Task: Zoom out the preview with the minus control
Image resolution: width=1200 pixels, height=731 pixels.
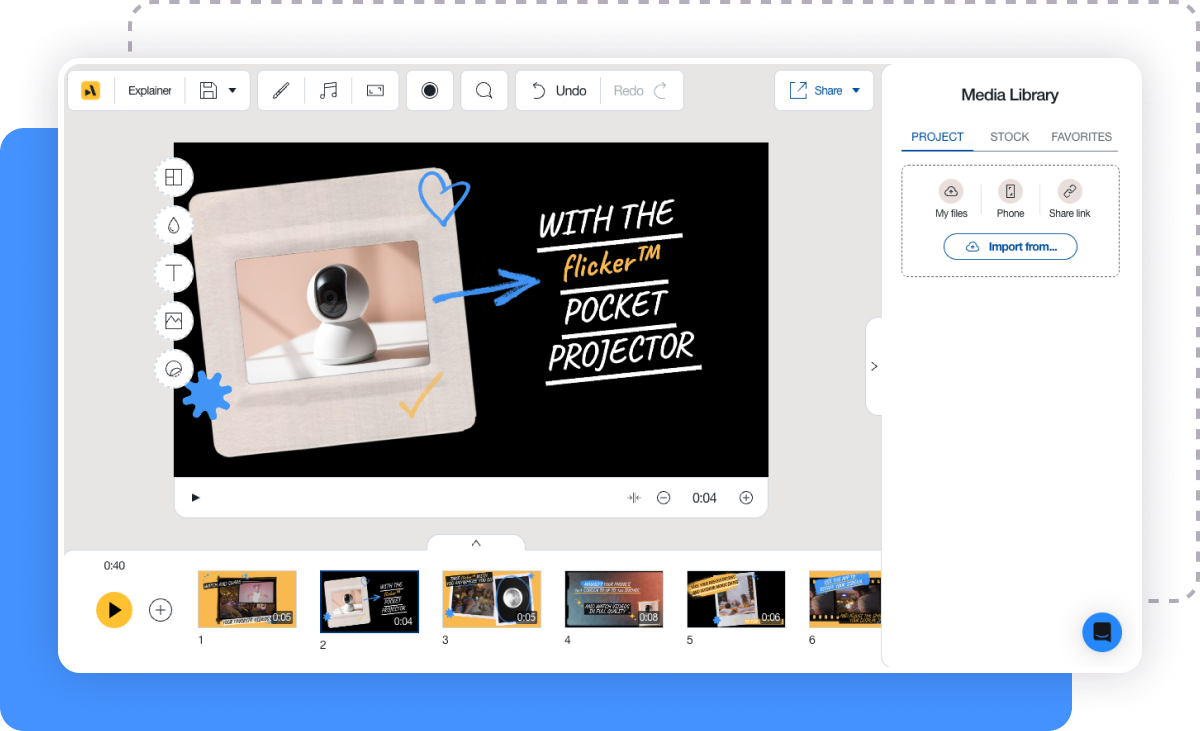Action: click(x=663, y=497)
